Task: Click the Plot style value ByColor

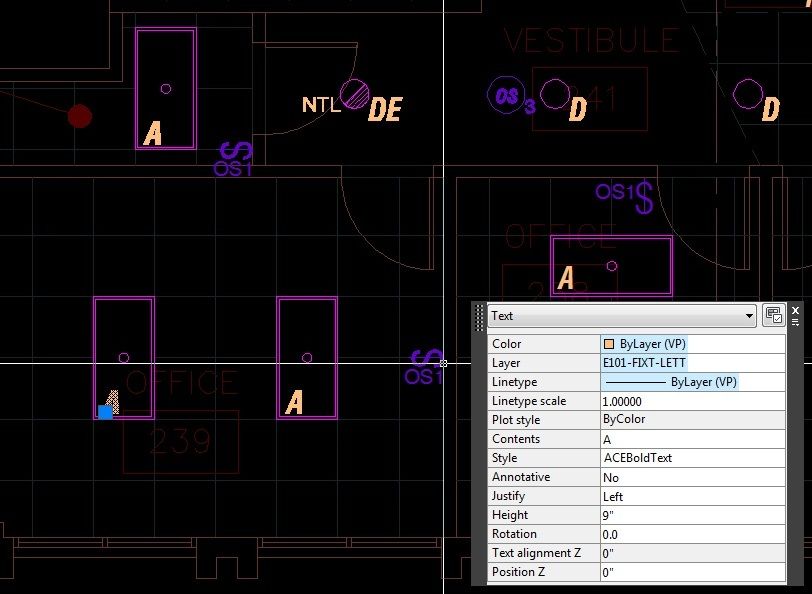Action: [690, 419]
